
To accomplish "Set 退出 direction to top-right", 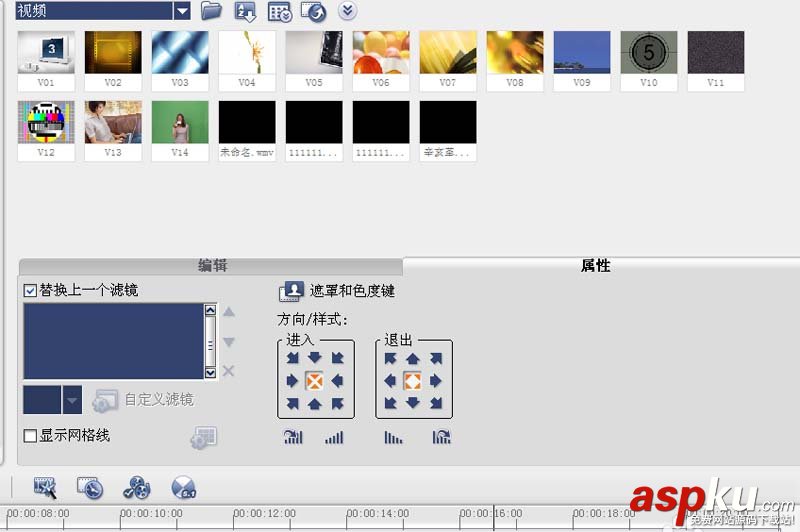I will click(x=436, y=358).
